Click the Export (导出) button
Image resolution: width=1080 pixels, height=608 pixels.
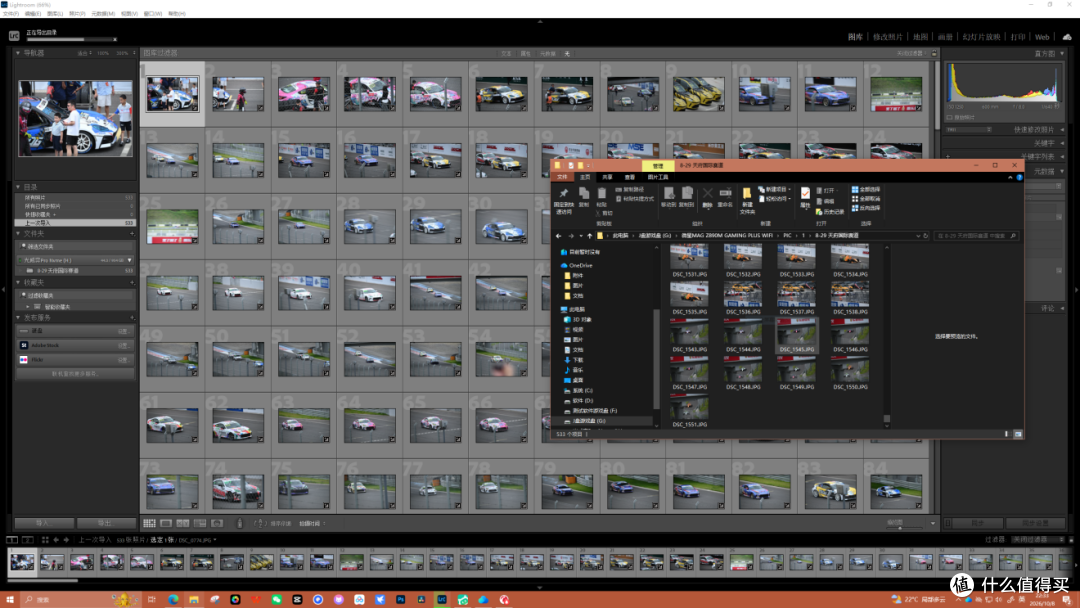105,523
